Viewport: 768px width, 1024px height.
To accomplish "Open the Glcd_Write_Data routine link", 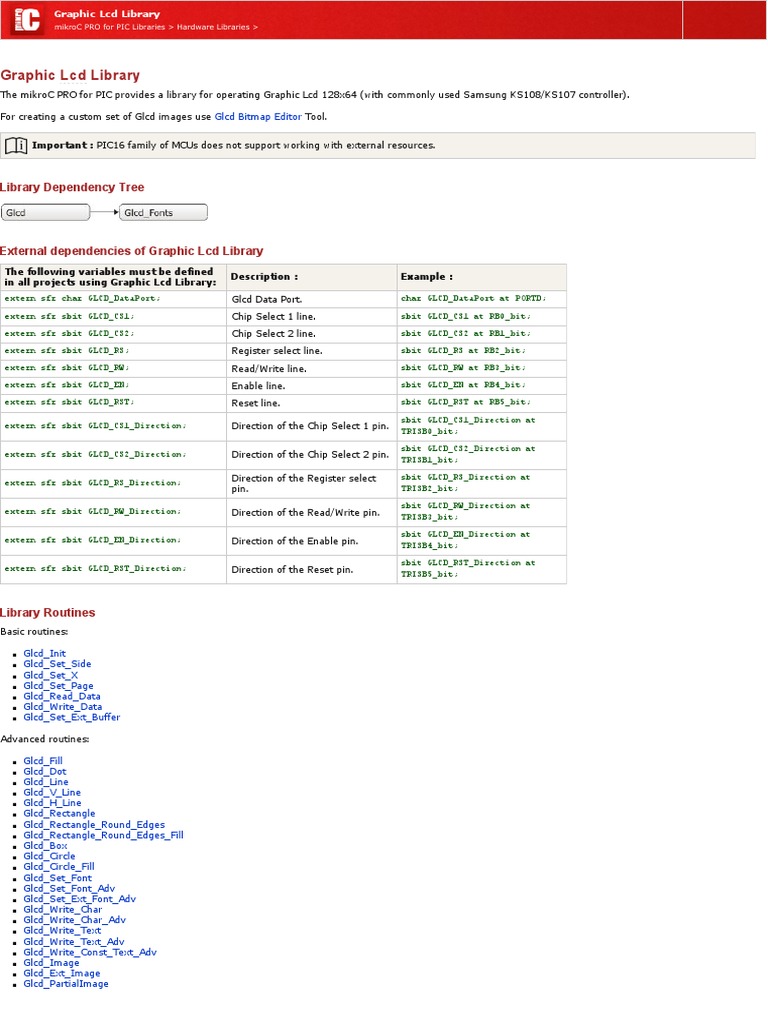I will tap(63, 707).
